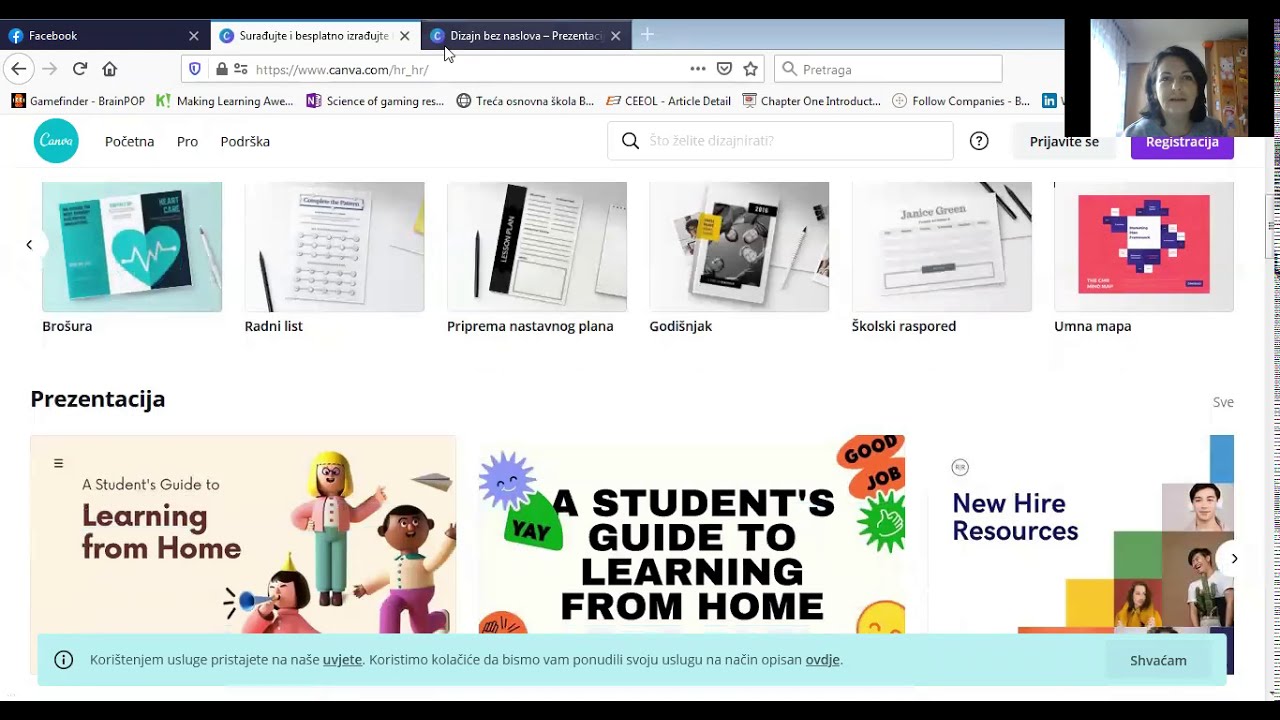Open the ovdje cookie link
1280x720 pixels.
[822, 660]
